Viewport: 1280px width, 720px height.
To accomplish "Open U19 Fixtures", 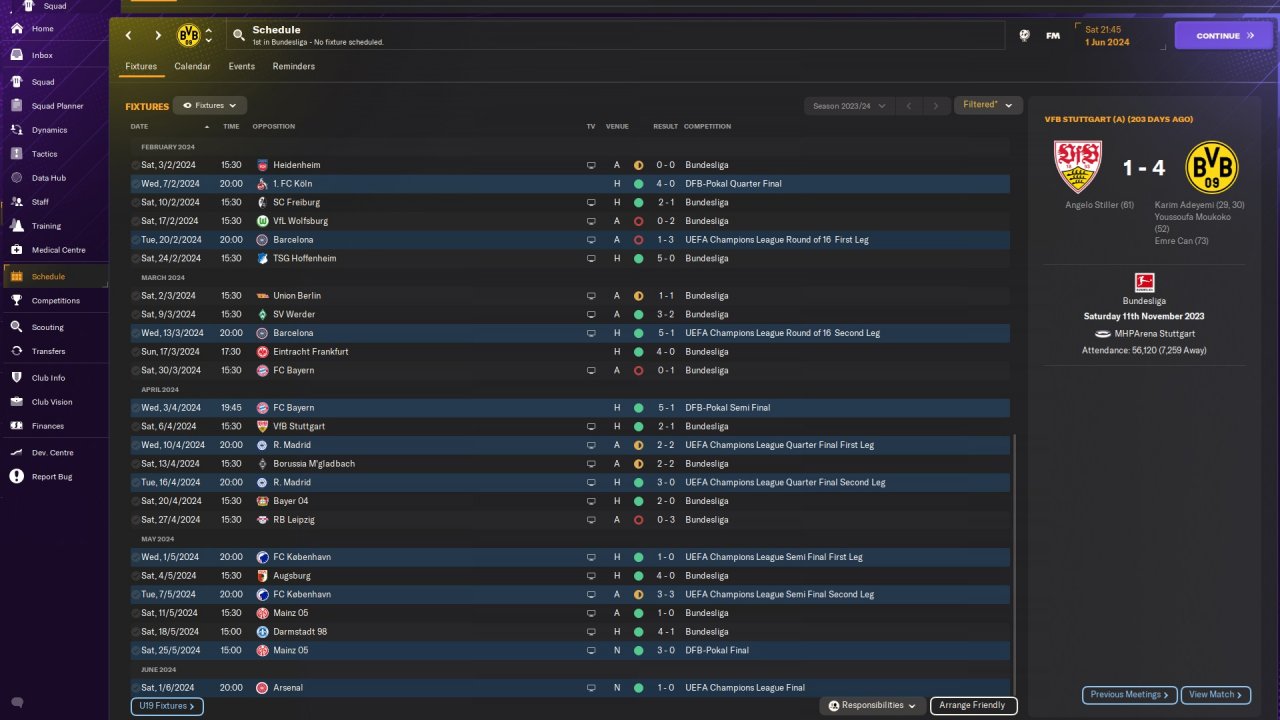I will pos(167,706).
